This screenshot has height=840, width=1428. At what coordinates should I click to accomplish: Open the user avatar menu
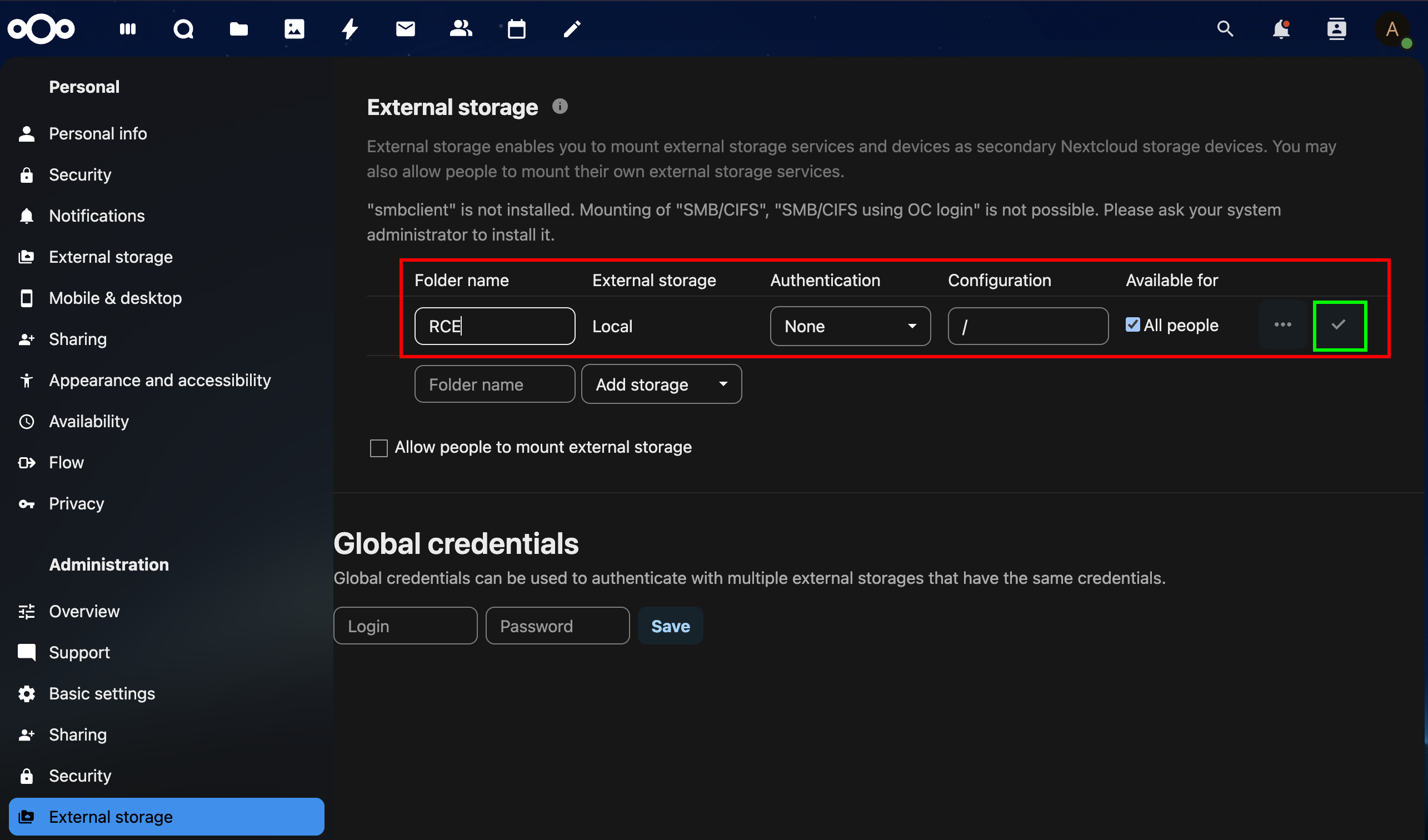(1392, 29)
